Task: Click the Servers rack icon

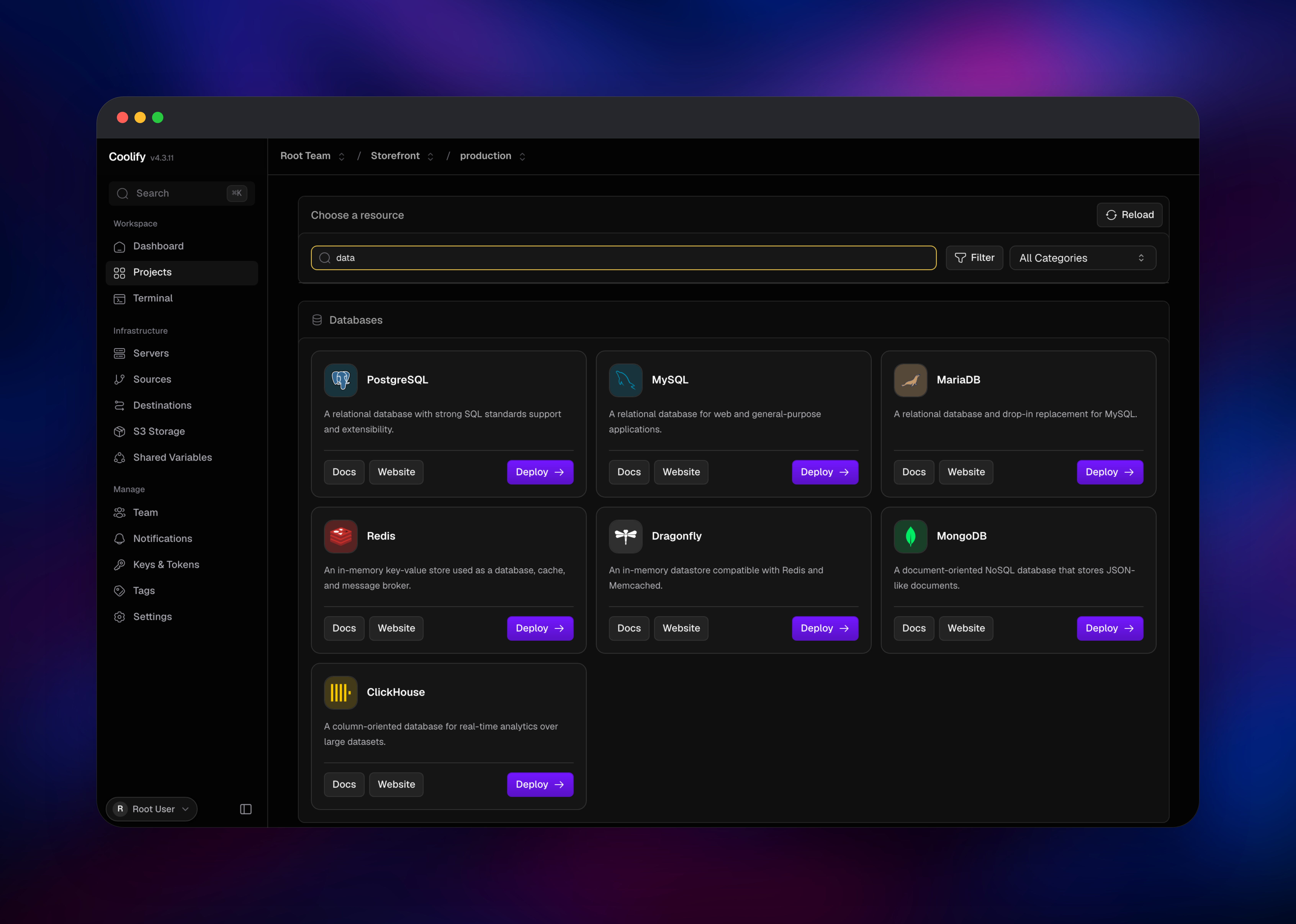Action: 119,353
